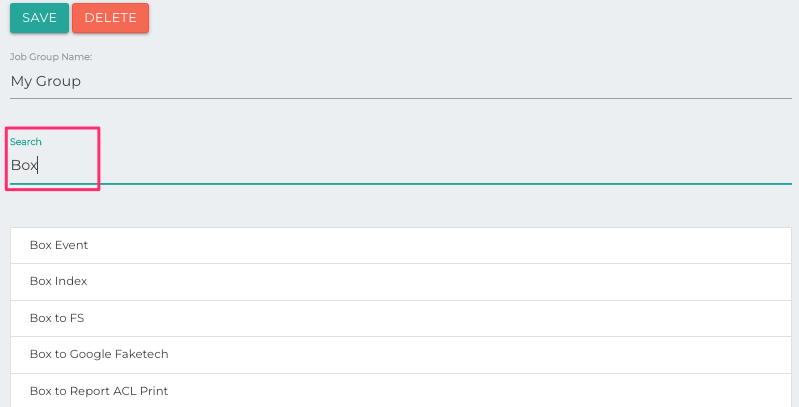Image resolution: width=799 pixels, height=407 pixels.
Task: Delete the My Group job group
Action: pos(110,18)
